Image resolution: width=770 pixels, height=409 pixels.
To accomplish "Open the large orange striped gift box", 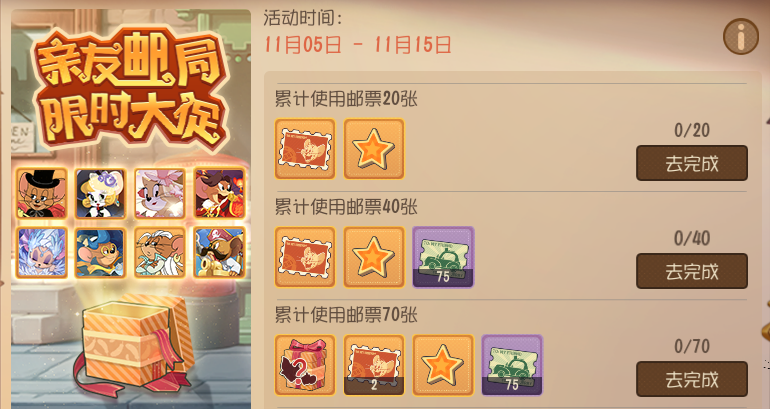I will (x=135, y=344).
